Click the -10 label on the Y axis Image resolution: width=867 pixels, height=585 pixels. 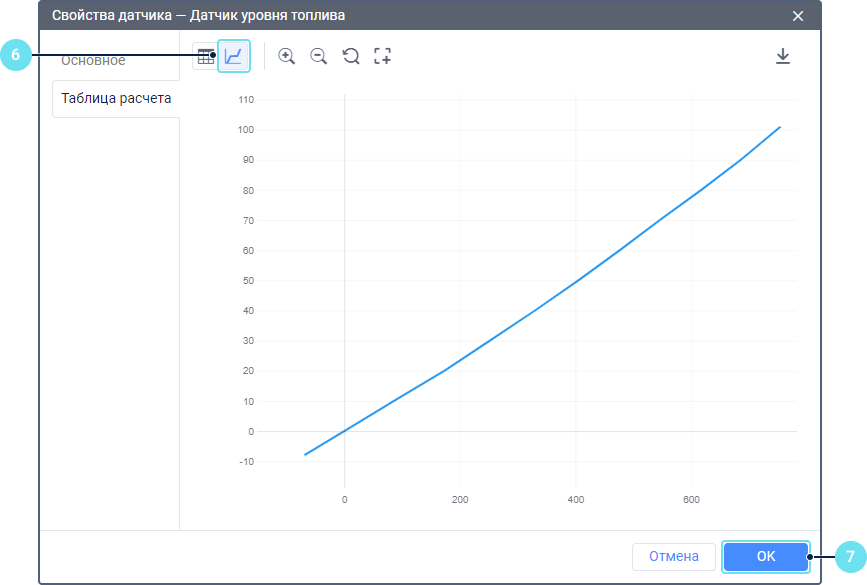pos(246,462)
